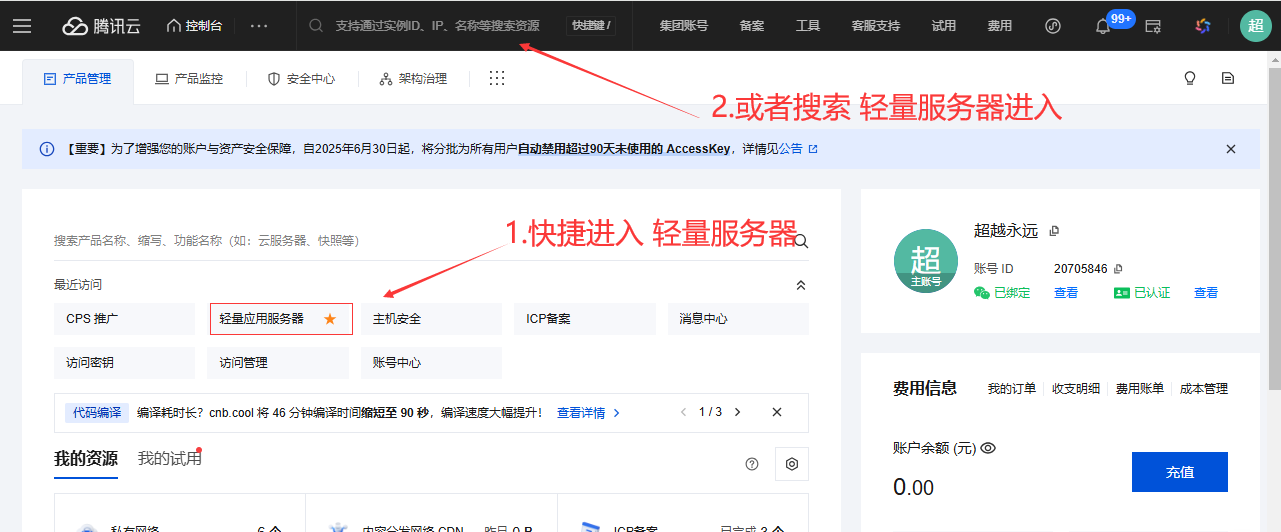Focus the product name search field
The width and height of the screenshot is (1281, 532).
420,241
